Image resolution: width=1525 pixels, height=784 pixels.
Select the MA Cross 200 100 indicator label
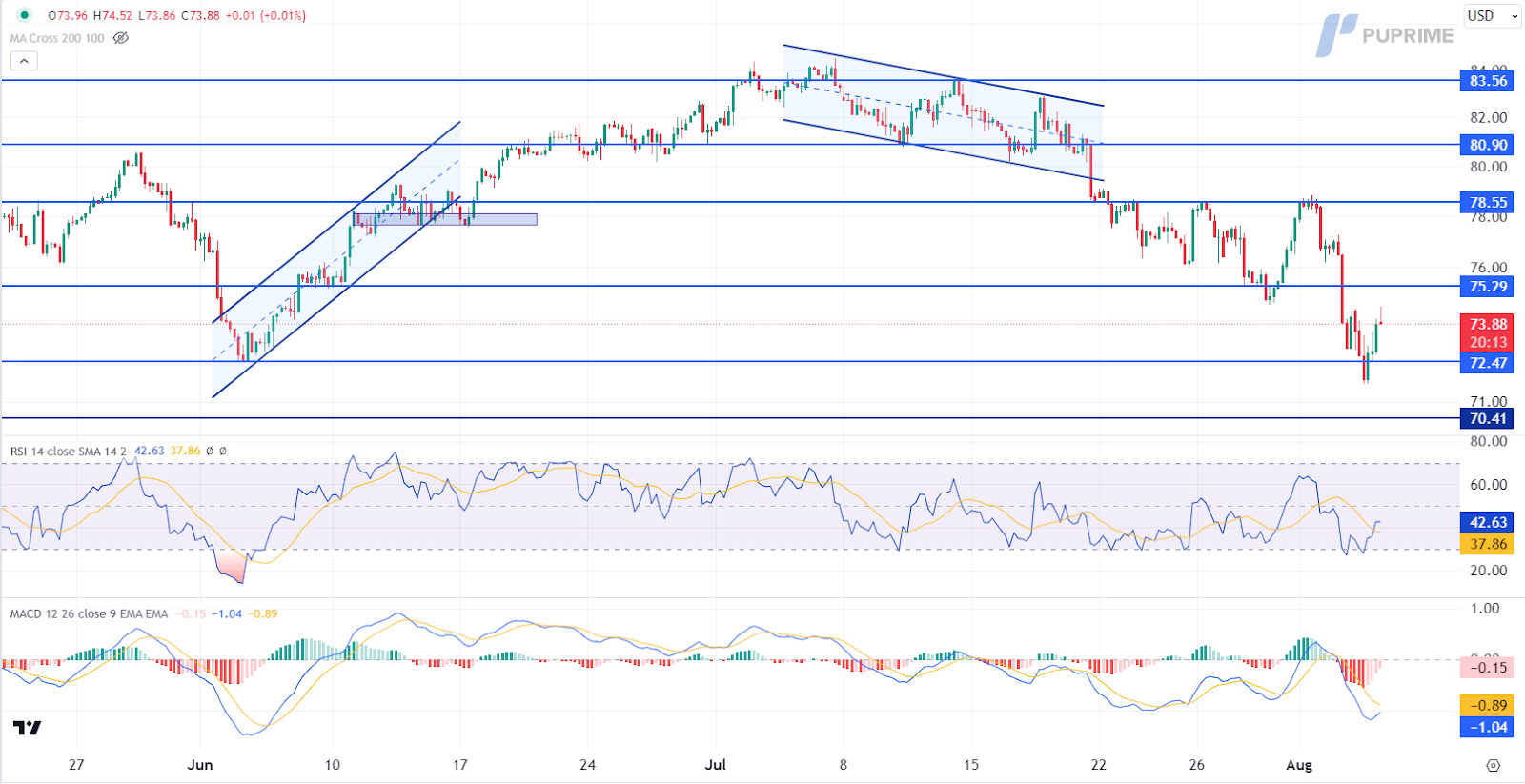(x=57, y=38)
